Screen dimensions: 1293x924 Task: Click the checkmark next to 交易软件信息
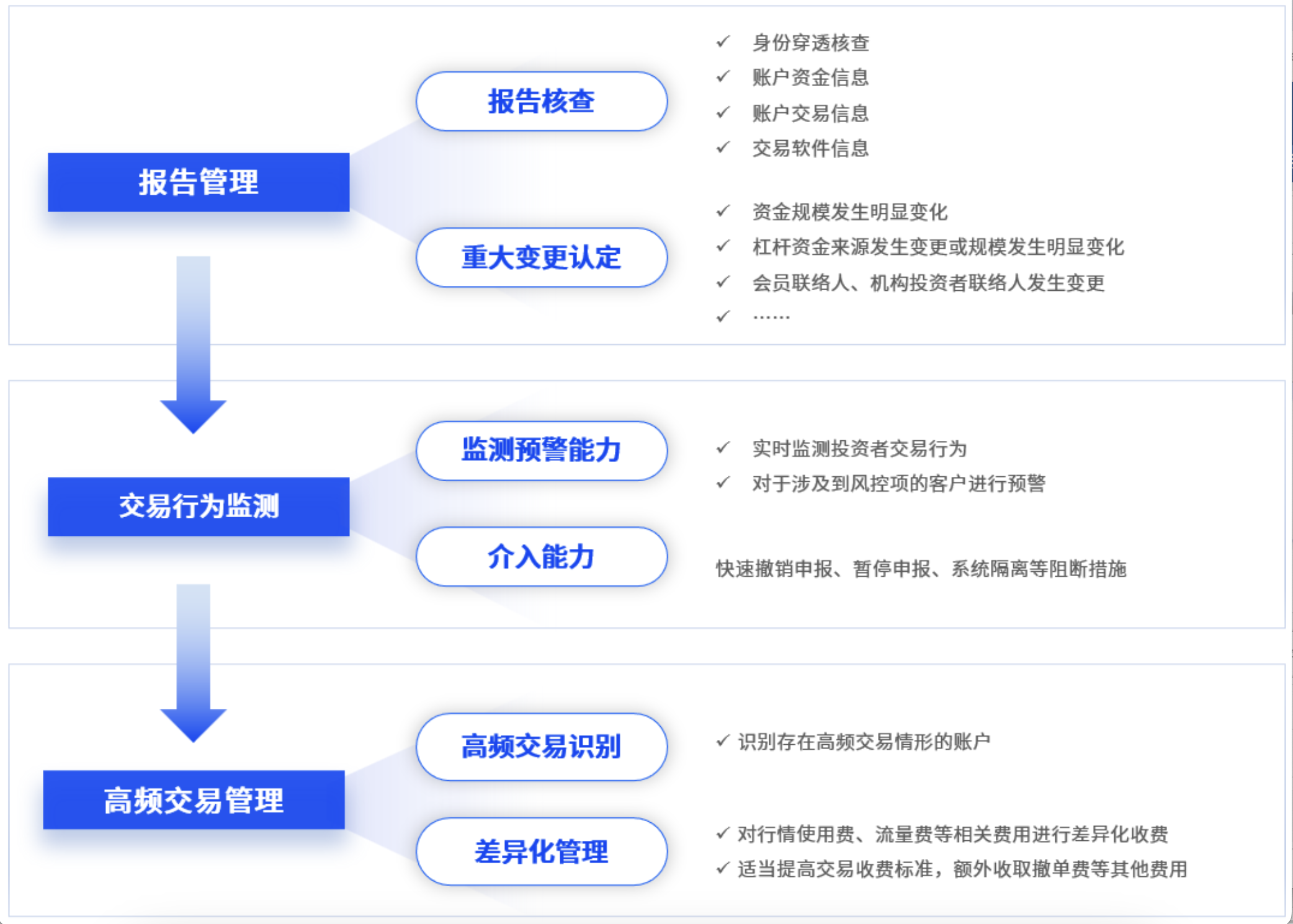723,148
